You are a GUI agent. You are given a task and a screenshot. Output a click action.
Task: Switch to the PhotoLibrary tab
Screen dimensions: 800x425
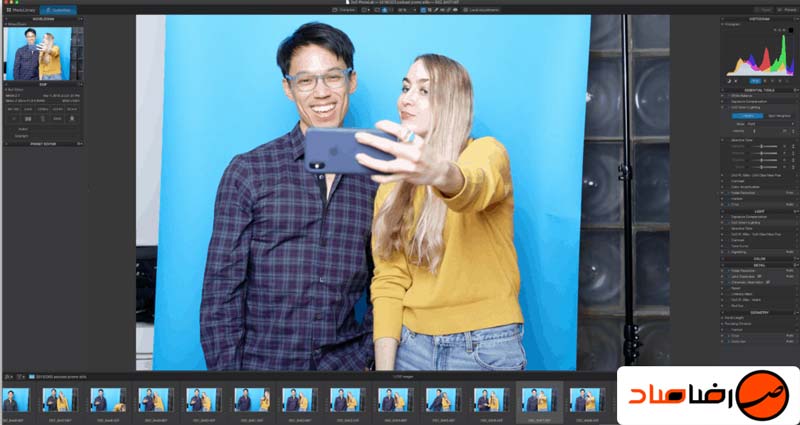pos(20,10)
